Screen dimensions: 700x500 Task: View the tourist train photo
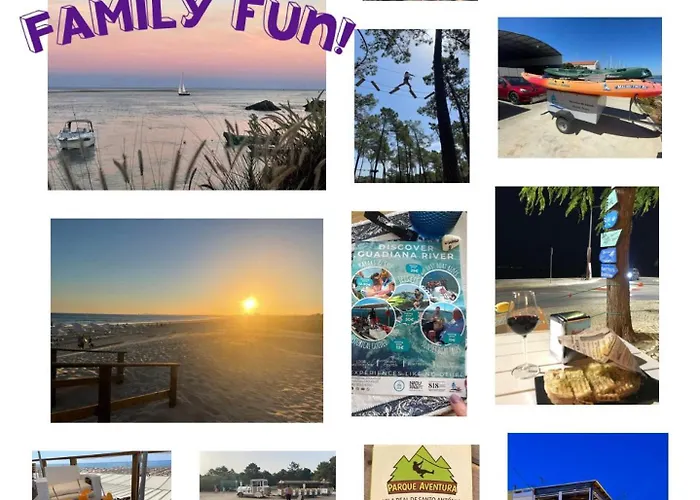coord(267,475)
